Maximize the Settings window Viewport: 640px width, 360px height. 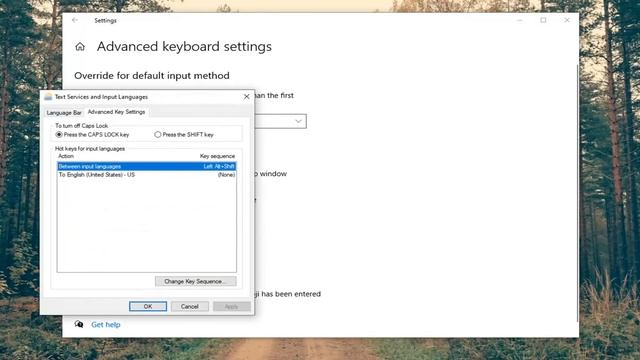pyautogui.click(x=543, y=20)
